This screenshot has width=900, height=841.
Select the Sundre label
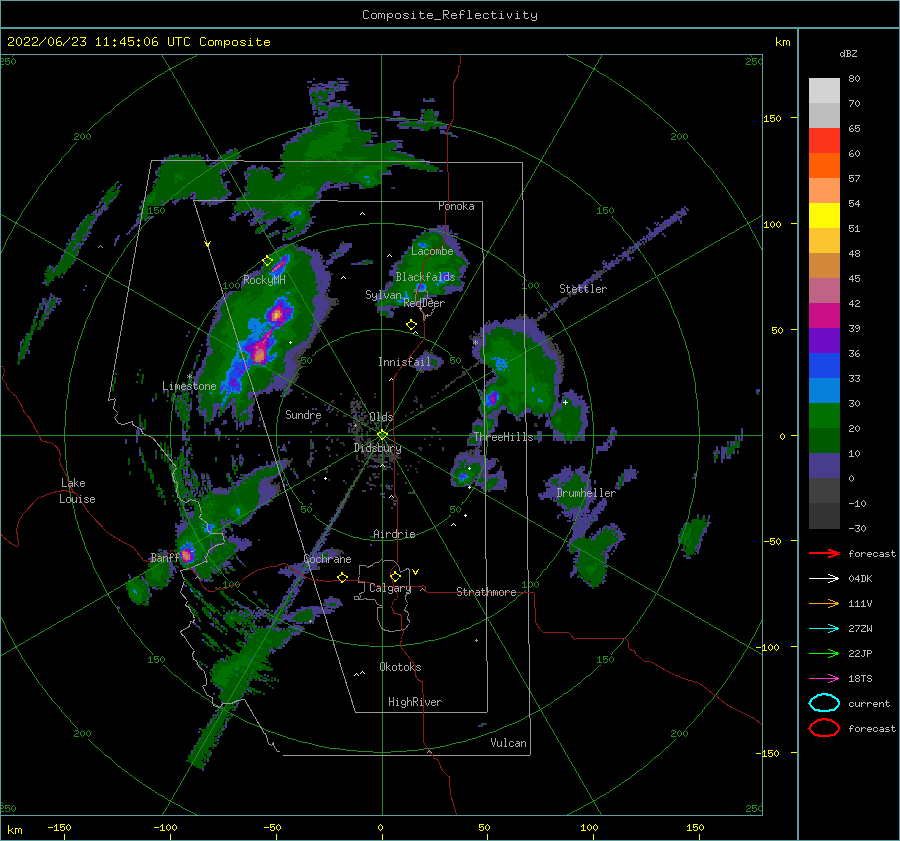pos(303,414)
